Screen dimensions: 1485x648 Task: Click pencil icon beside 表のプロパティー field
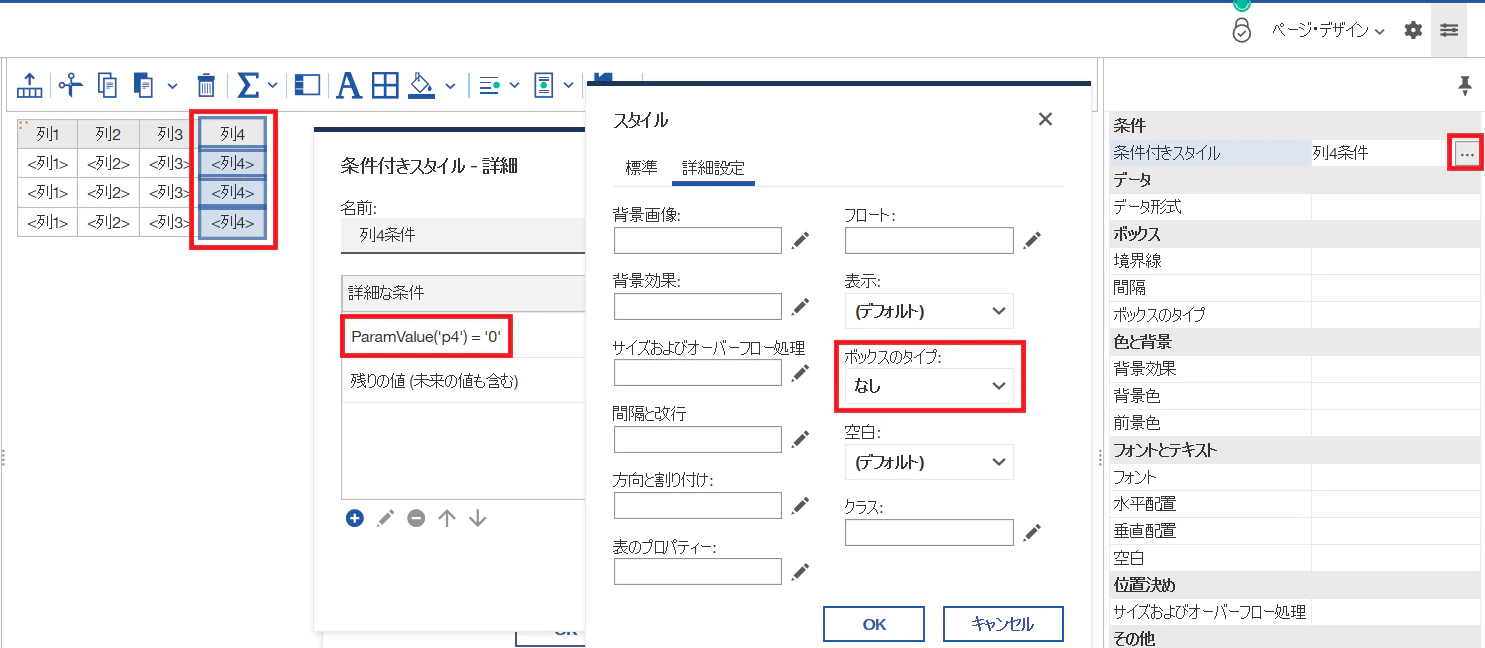coord(800,571)
